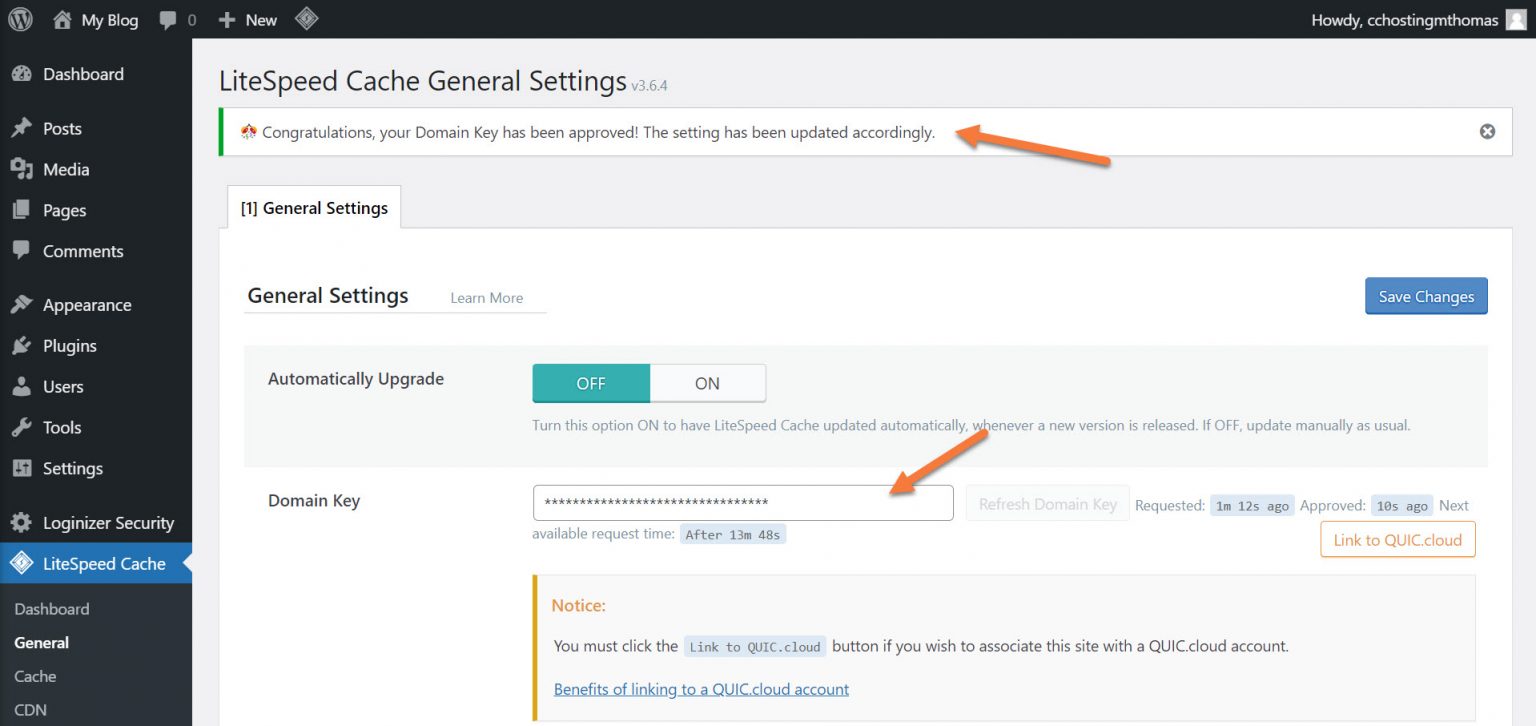The width and height of the screenshot is (1536, 726).
Task: Click the Media library icon
Action: 22,169
